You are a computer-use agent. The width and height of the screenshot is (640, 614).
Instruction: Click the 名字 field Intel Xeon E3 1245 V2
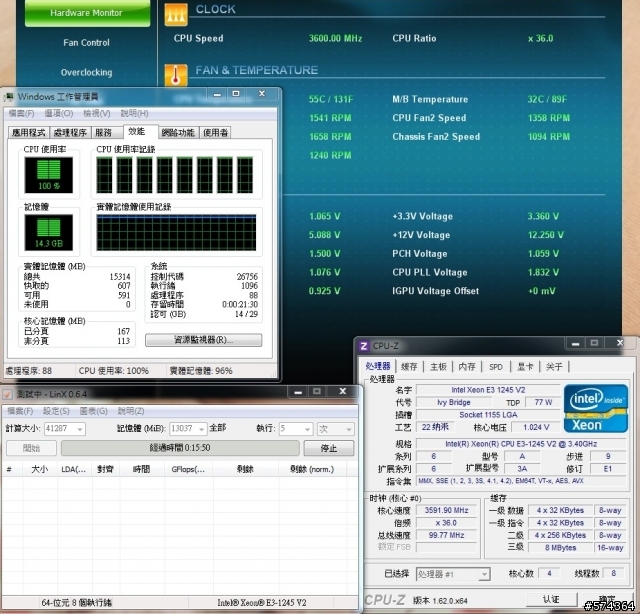point(488,390)
